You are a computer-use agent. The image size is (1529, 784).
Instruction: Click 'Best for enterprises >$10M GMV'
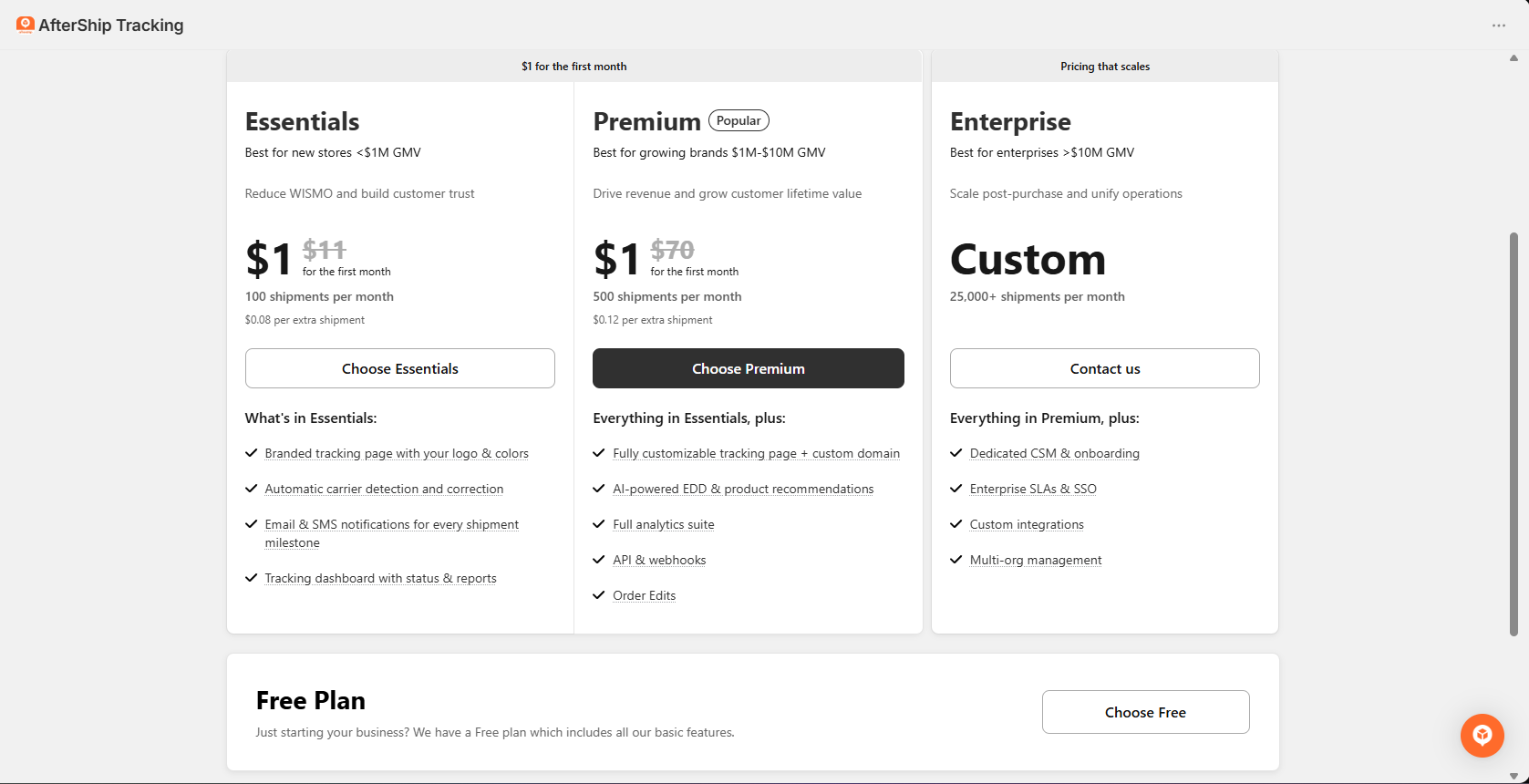pos(1042,152)
